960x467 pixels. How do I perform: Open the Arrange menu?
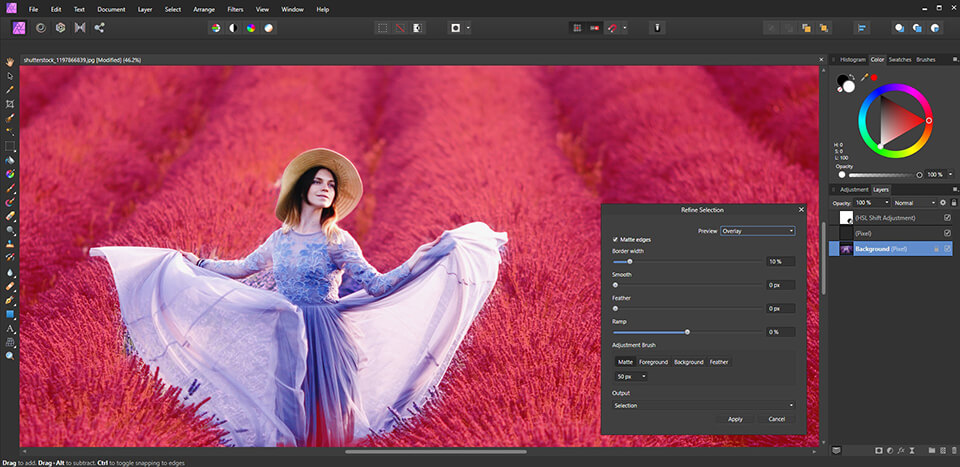pyautogui.click(x=204, y=9)
